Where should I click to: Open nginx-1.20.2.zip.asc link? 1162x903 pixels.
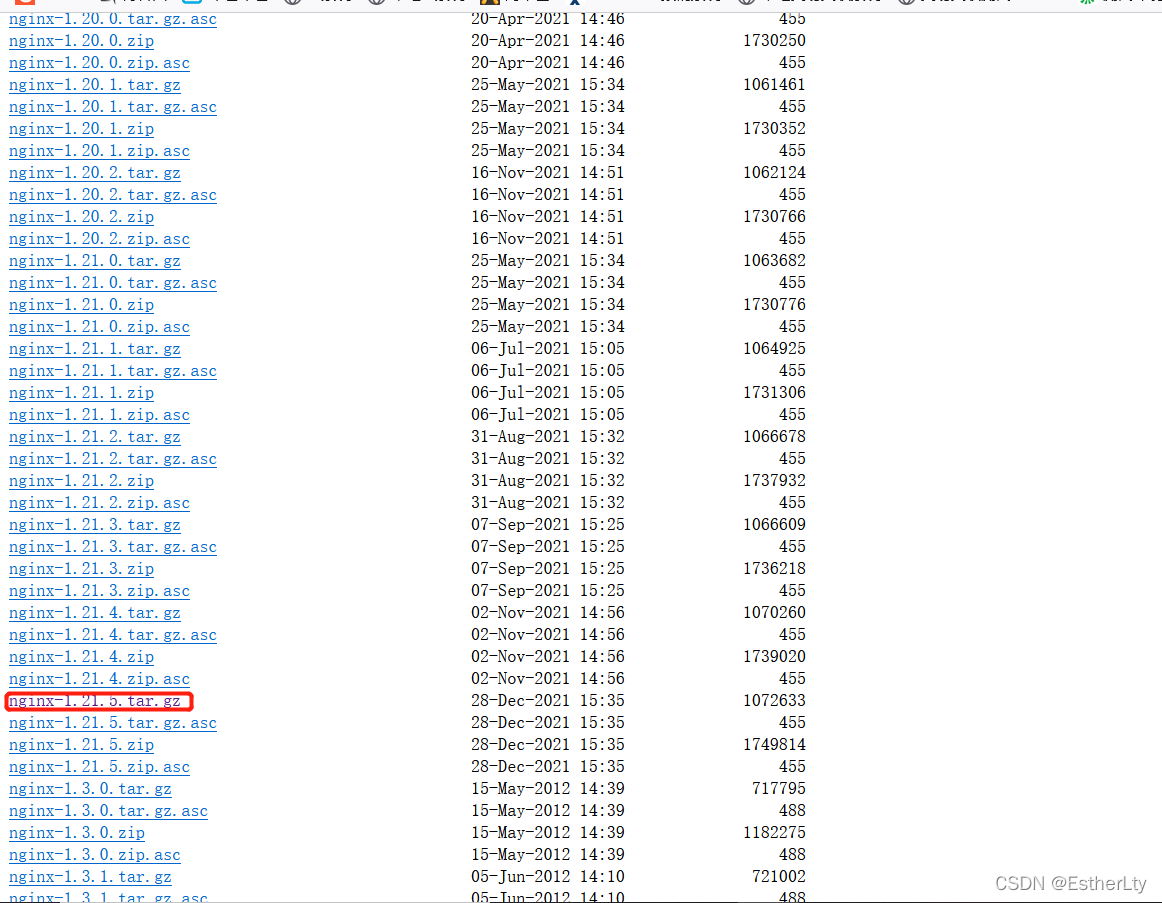click(x=99, y=239)
